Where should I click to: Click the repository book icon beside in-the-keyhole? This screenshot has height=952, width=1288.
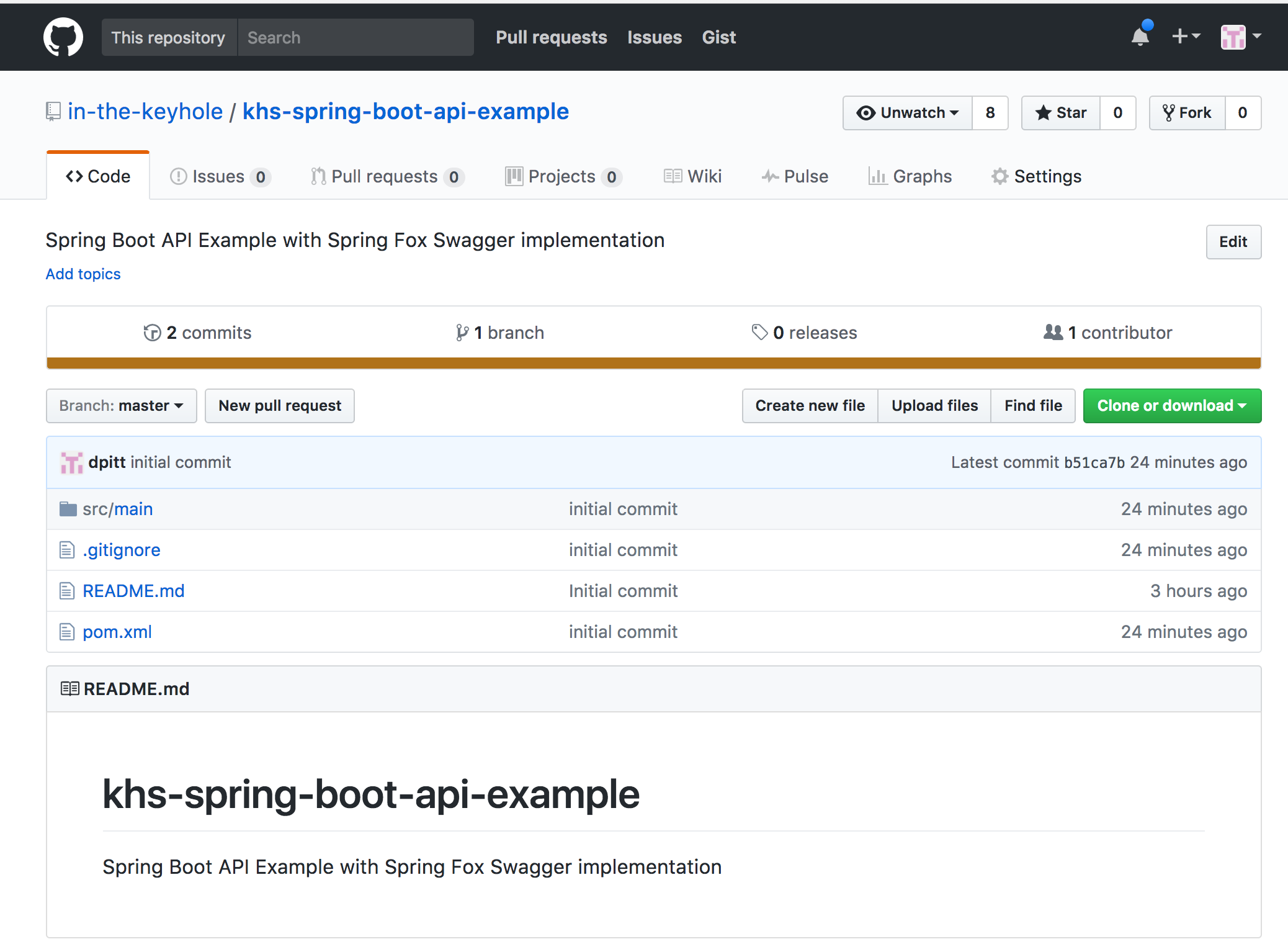(53, 112)
